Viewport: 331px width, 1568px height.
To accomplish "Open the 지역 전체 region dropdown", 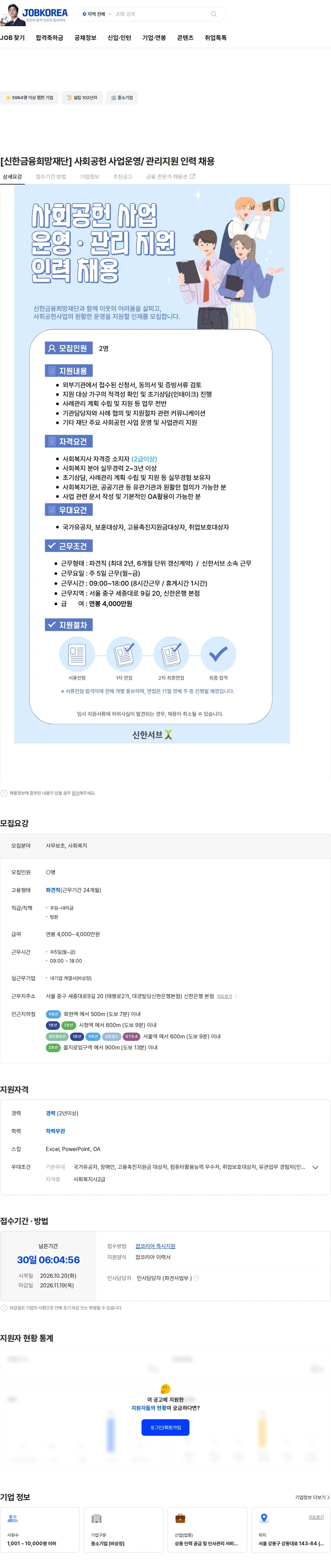I will (x=96, y=14).
